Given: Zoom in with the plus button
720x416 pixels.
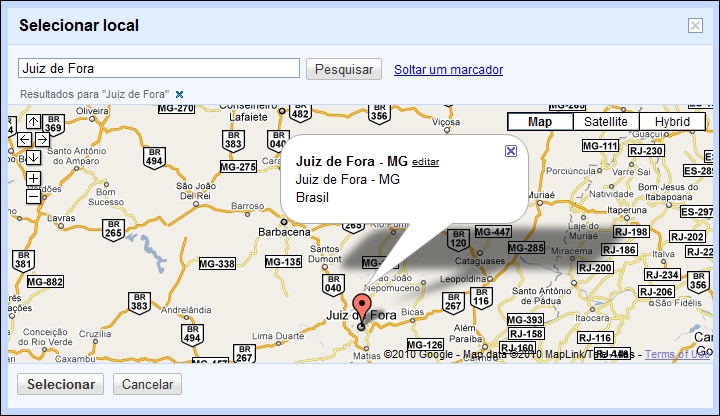Looking at the screenshot, I should [x=33, y=179].
